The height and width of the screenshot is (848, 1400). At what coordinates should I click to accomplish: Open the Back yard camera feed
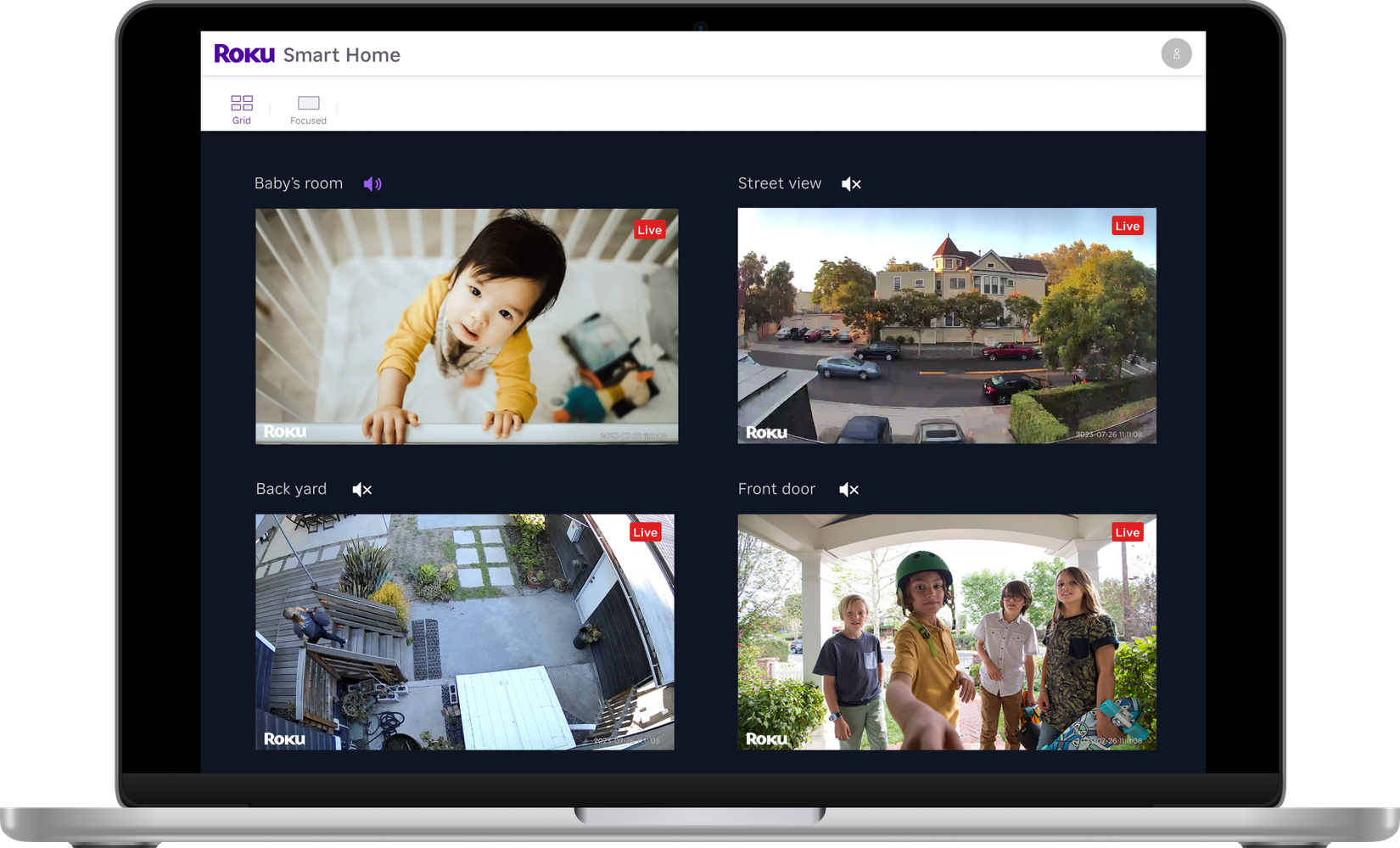click(x=463, y=631)
